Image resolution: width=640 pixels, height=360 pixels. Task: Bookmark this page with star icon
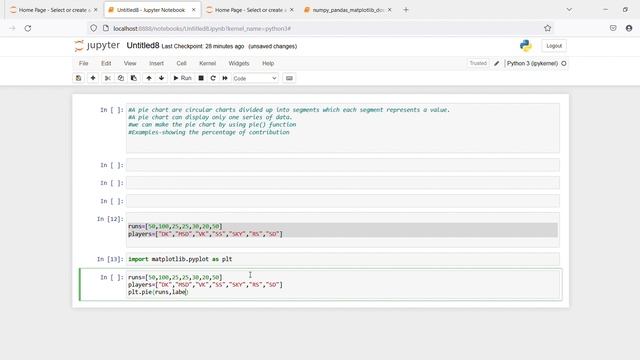pyautogui.click(x=547, y=28)
